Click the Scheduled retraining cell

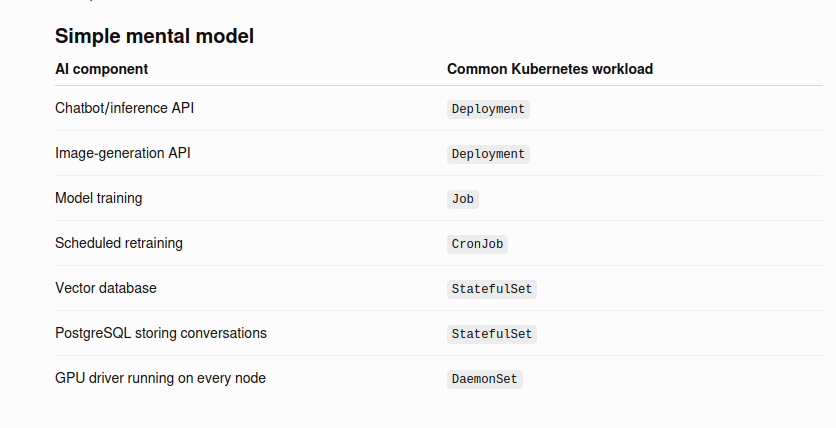tap(119, 243)
